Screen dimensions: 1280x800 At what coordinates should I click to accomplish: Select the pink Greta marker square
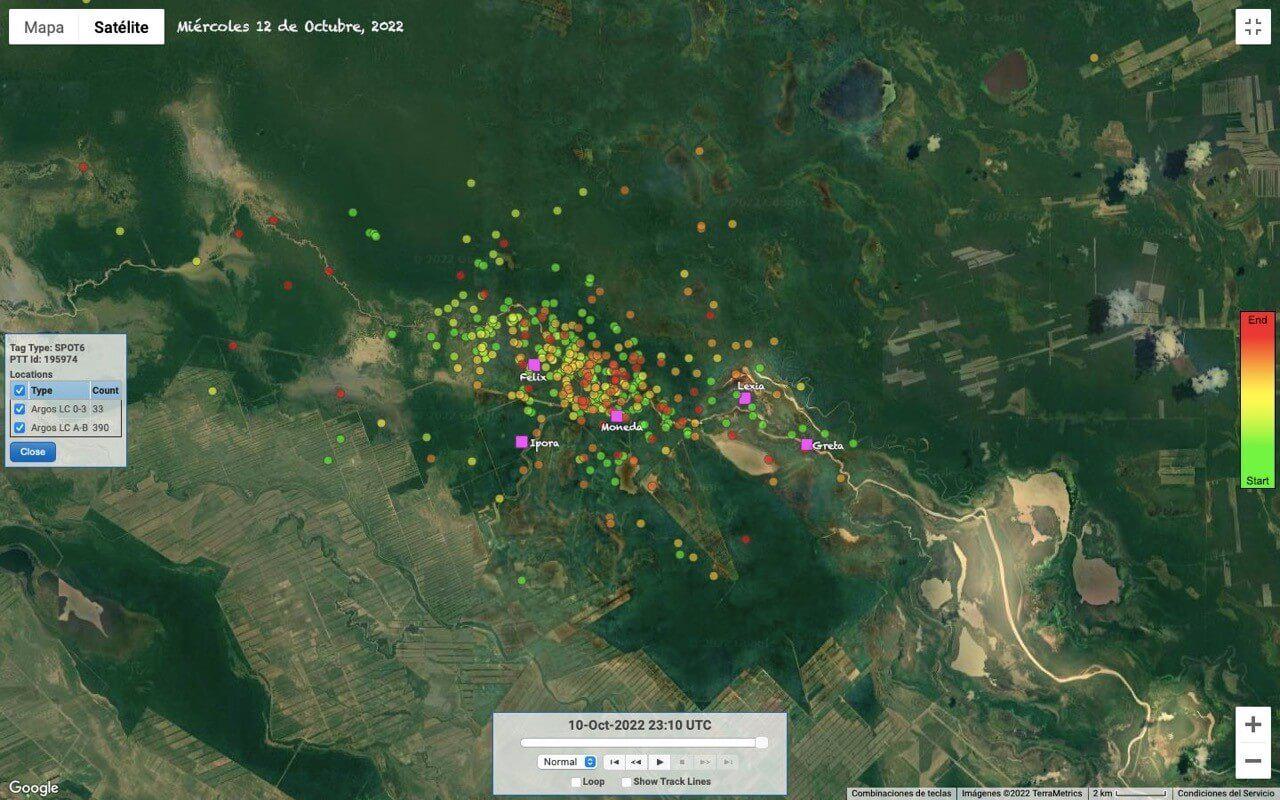point(807,445)
